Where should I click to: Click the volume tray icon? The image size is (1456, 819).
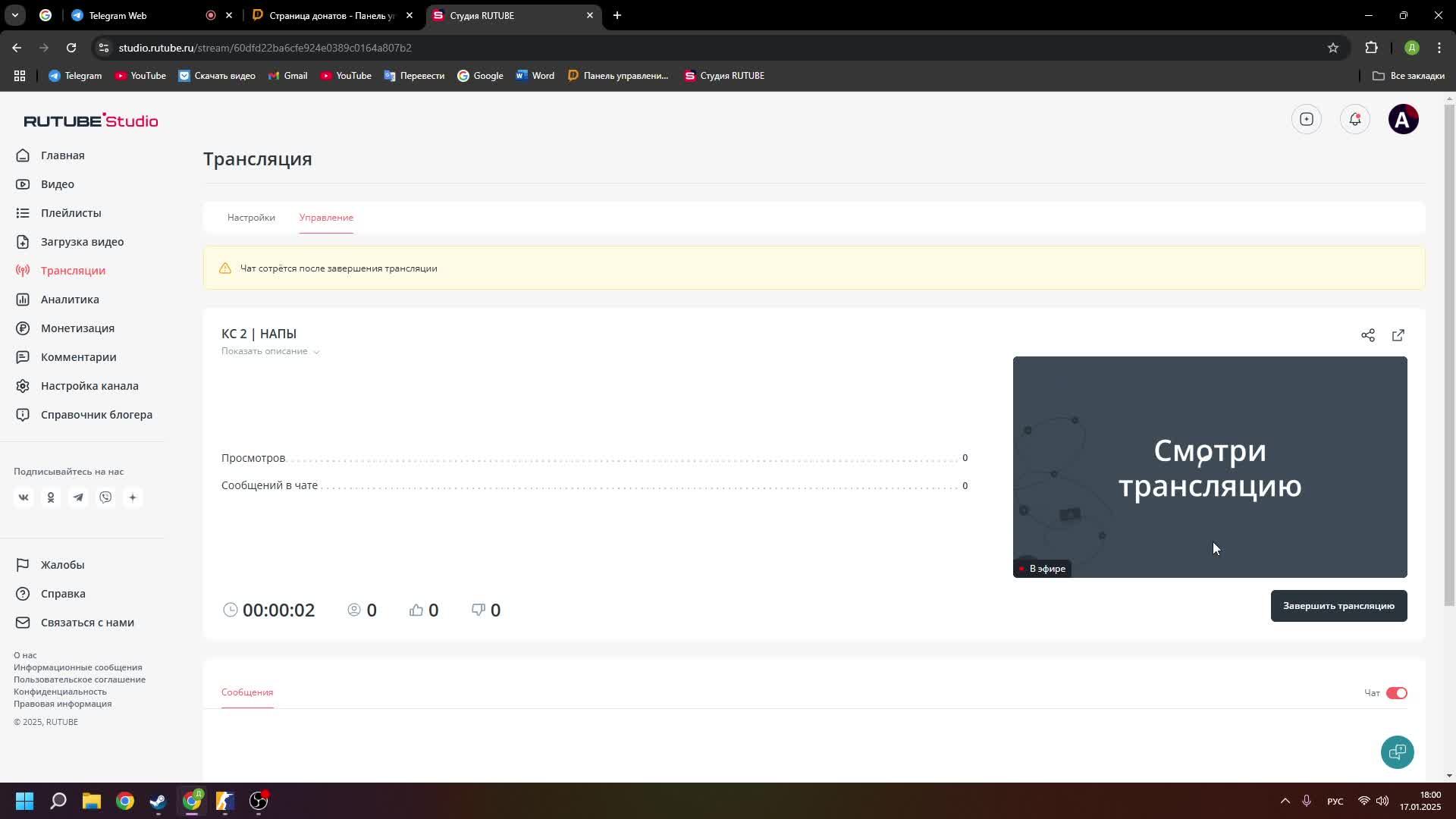coord(1382,801)
